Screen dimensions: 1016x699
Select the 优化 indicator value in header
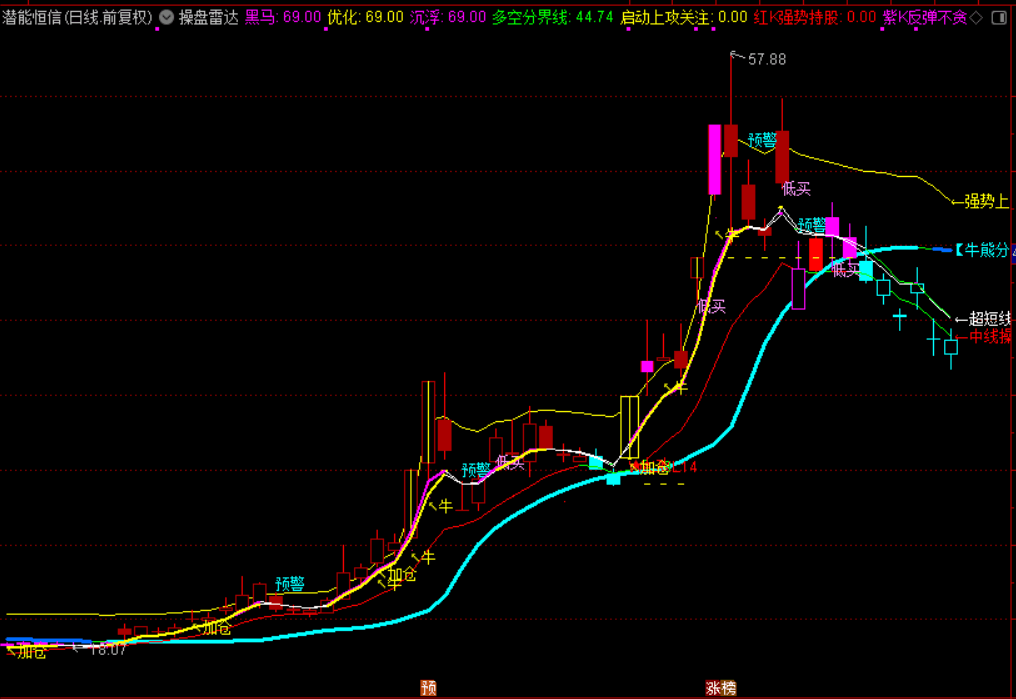[x=366, y=17]
